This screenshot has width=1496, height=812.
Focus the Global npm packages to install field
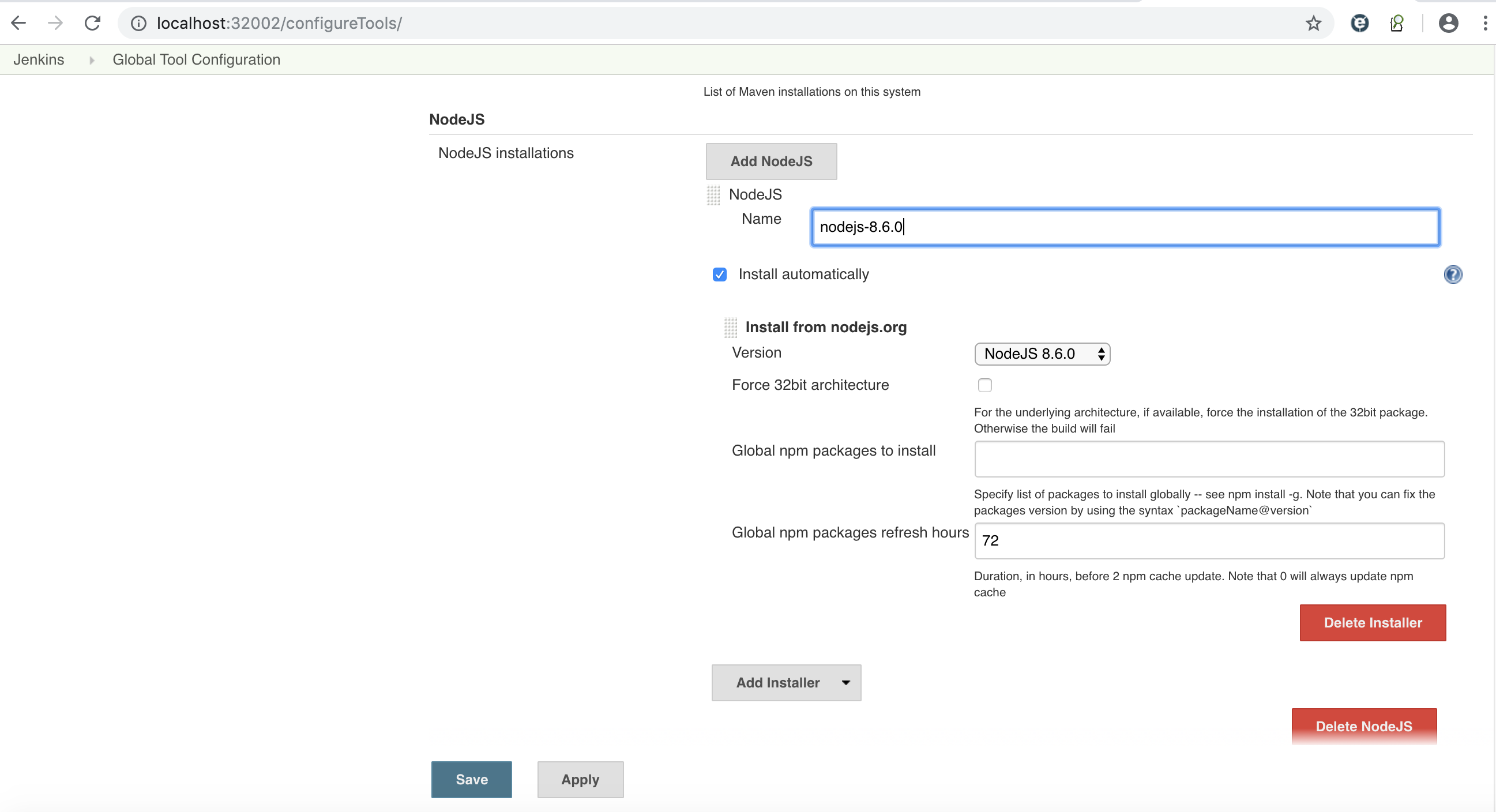1209,459
